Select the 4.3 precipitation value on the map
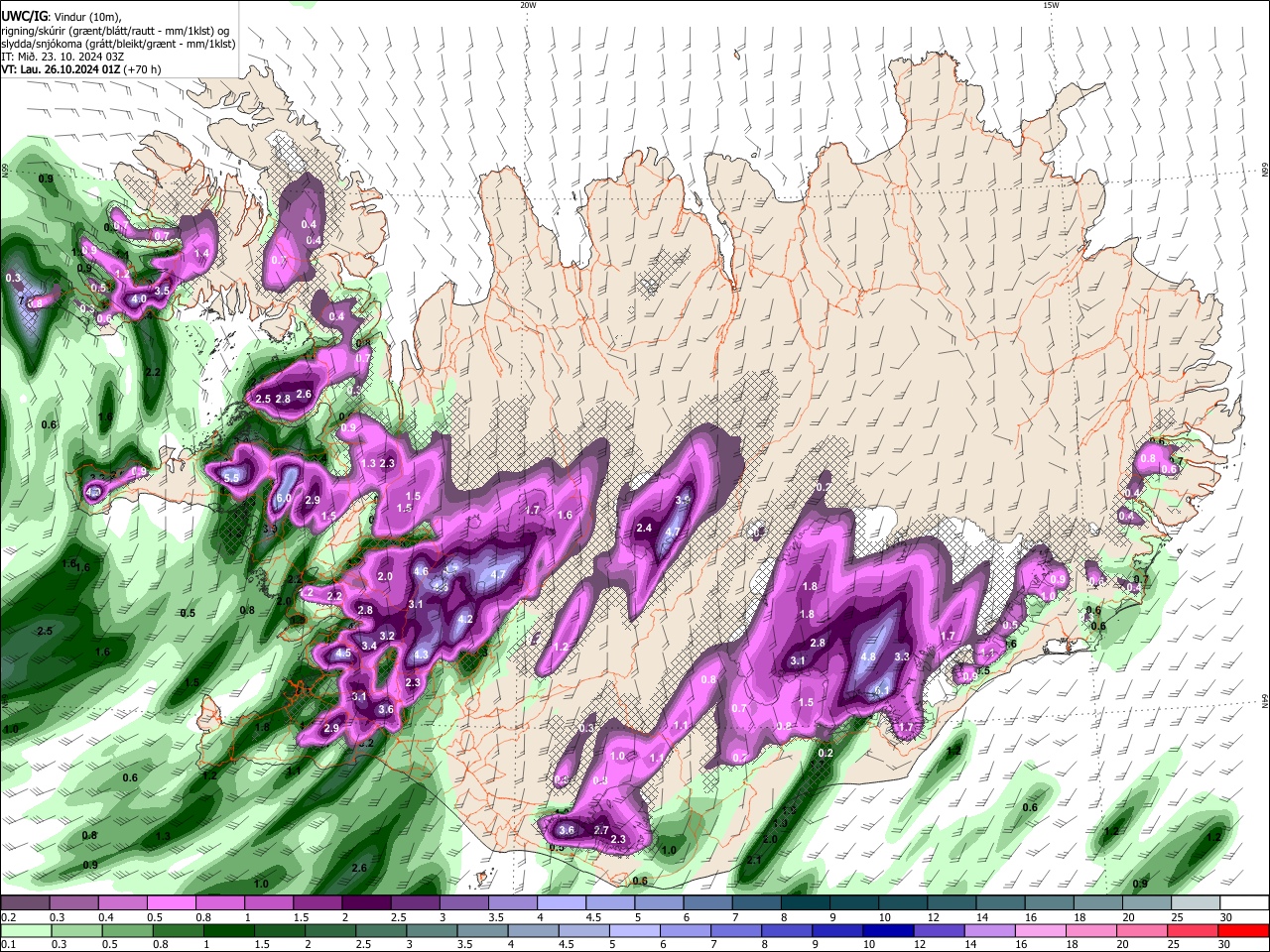 pos(421,654)
